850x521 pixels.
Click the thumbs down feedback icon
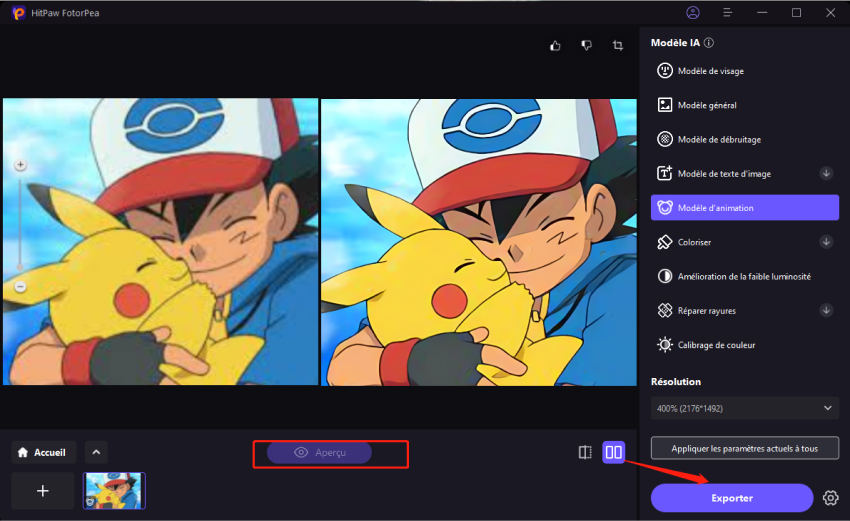click(x=587, y=46)
